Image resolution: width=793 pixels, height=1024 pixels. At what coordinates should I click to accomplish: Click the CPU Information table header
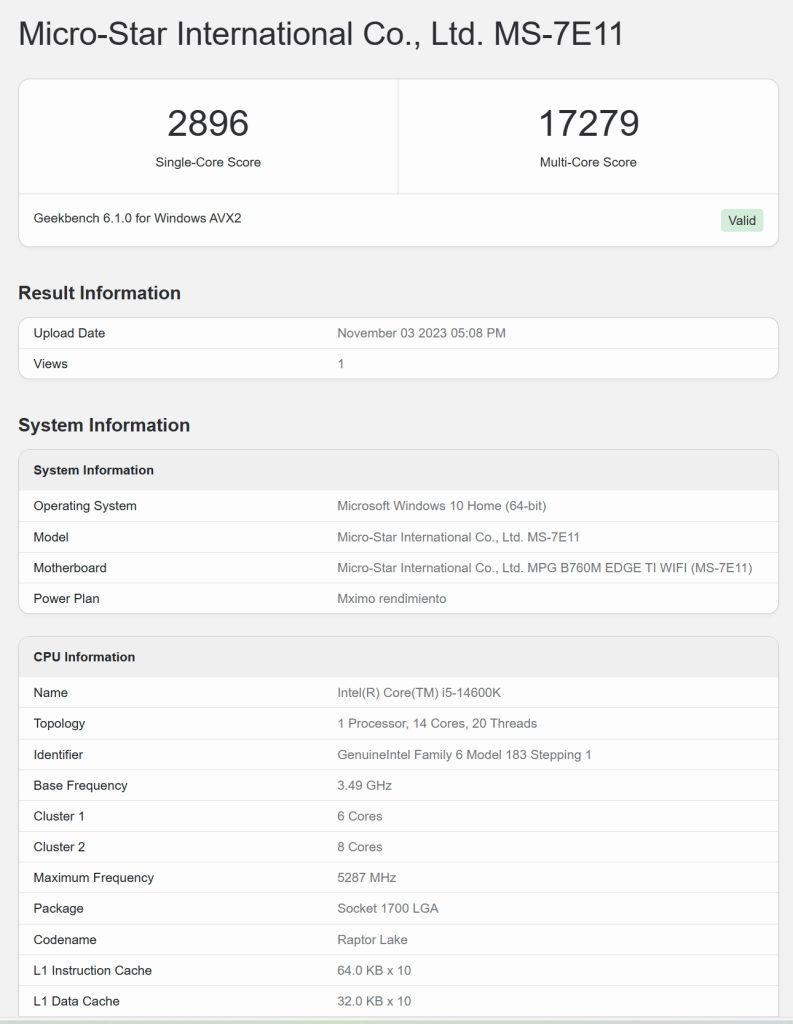tap(398, 657)
